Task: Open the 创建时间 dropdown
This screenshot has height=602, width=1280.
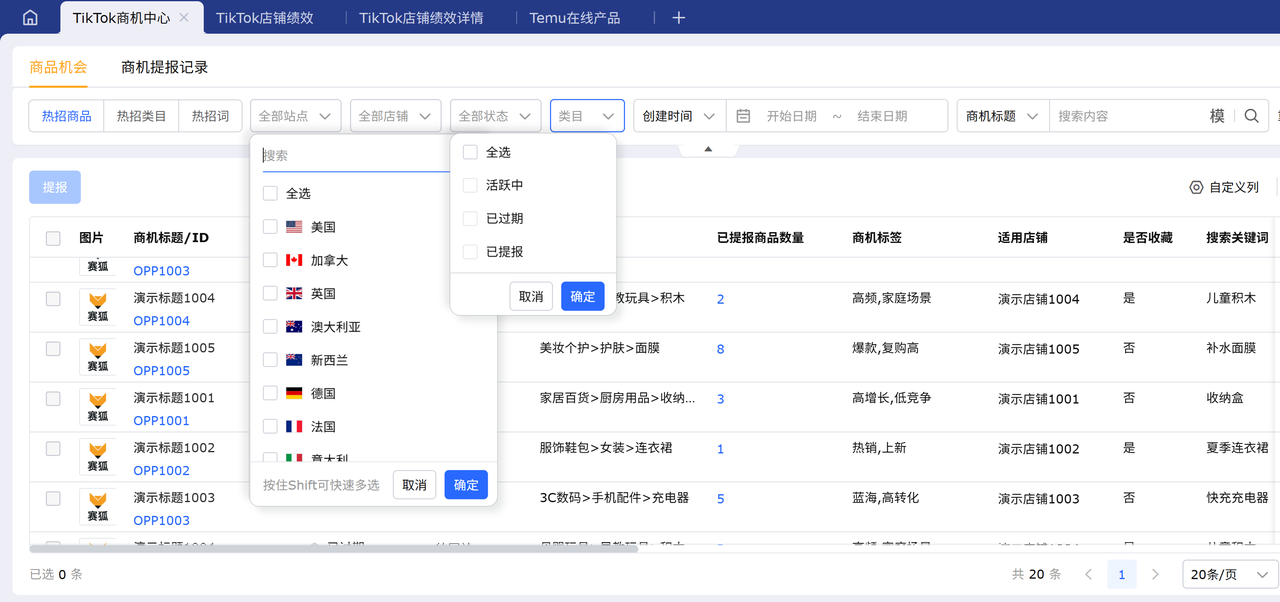Action: [679, 116]
